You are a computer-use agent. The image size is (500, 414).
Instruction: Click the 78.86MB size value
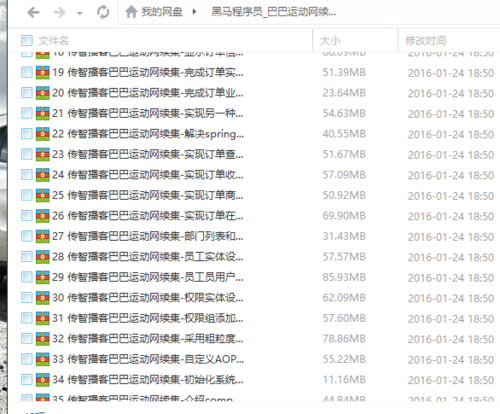(344, 339)
